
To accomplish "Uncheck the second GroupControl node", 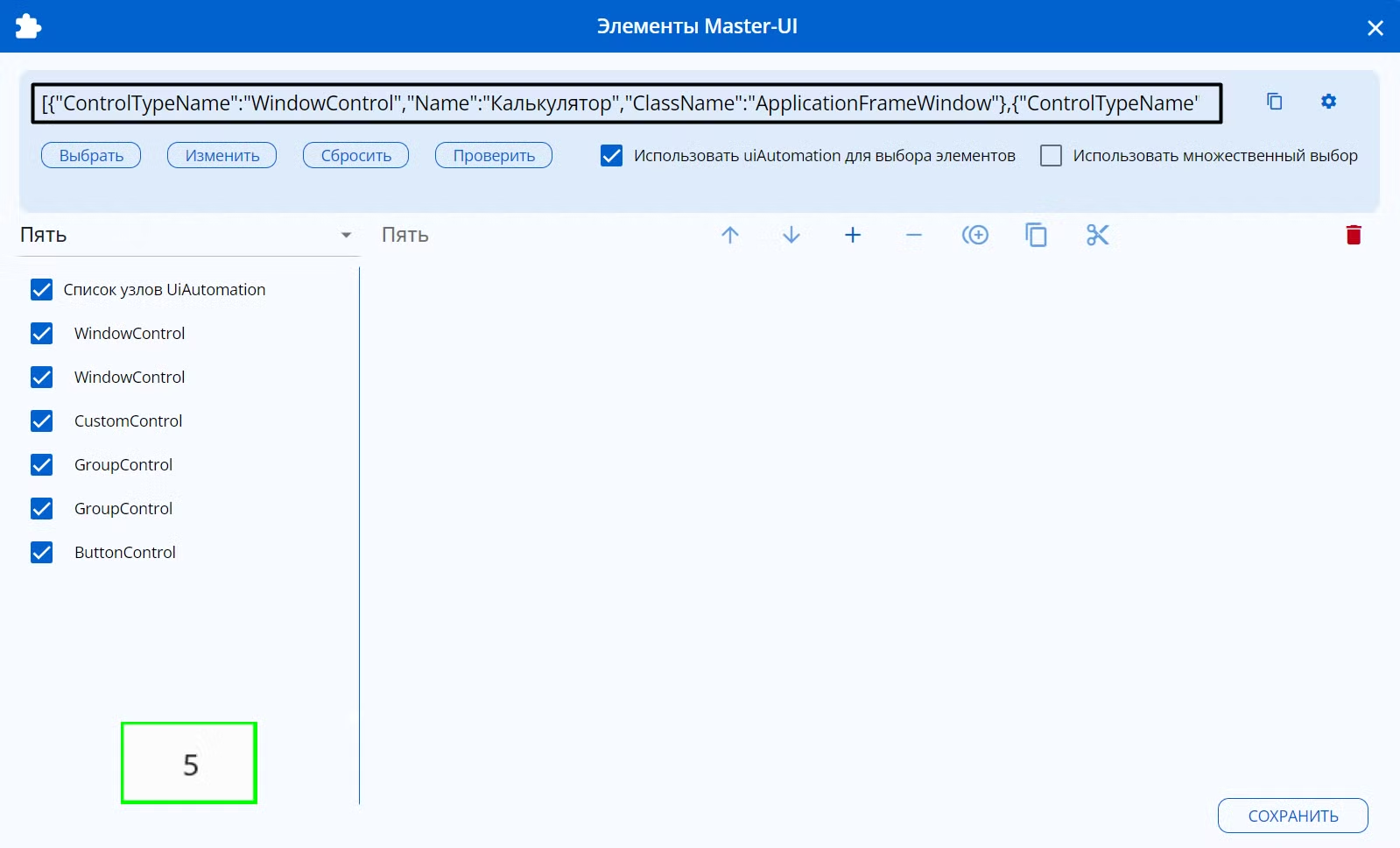I will 41,509.
